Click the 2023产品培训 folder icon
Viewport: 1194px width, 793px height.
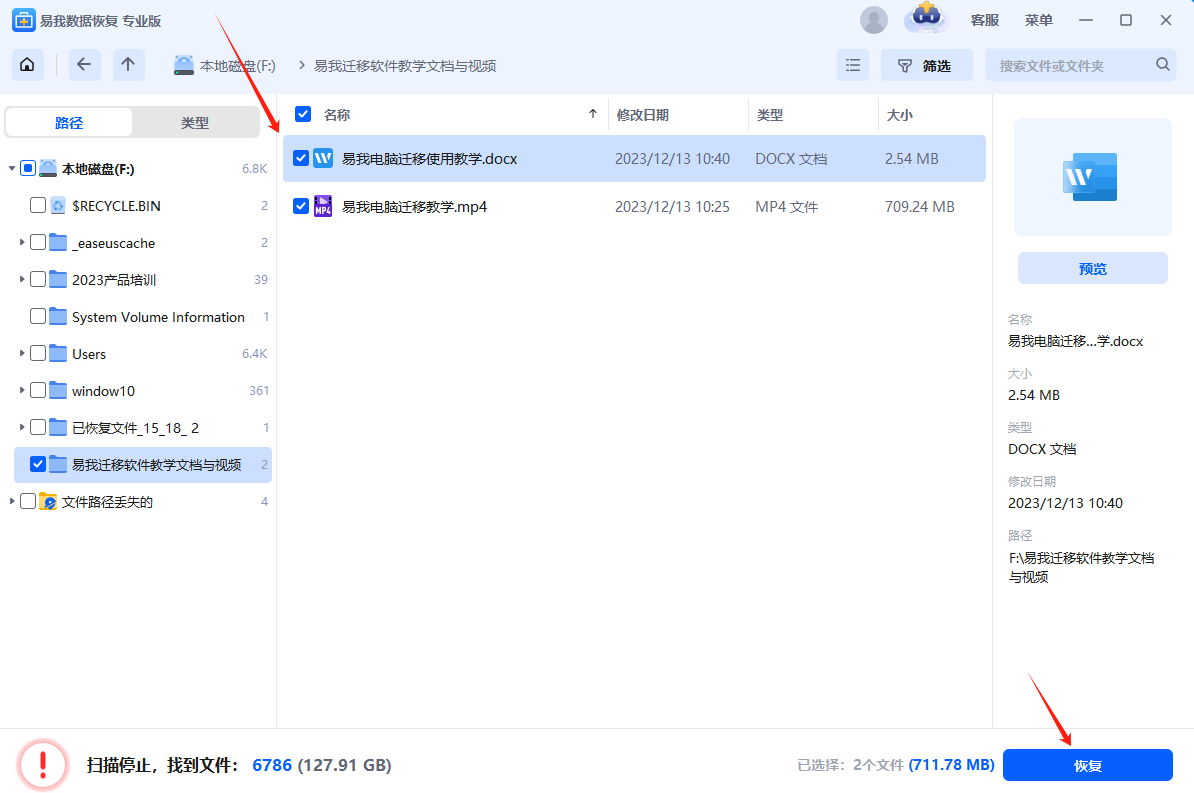coord(58,280)
